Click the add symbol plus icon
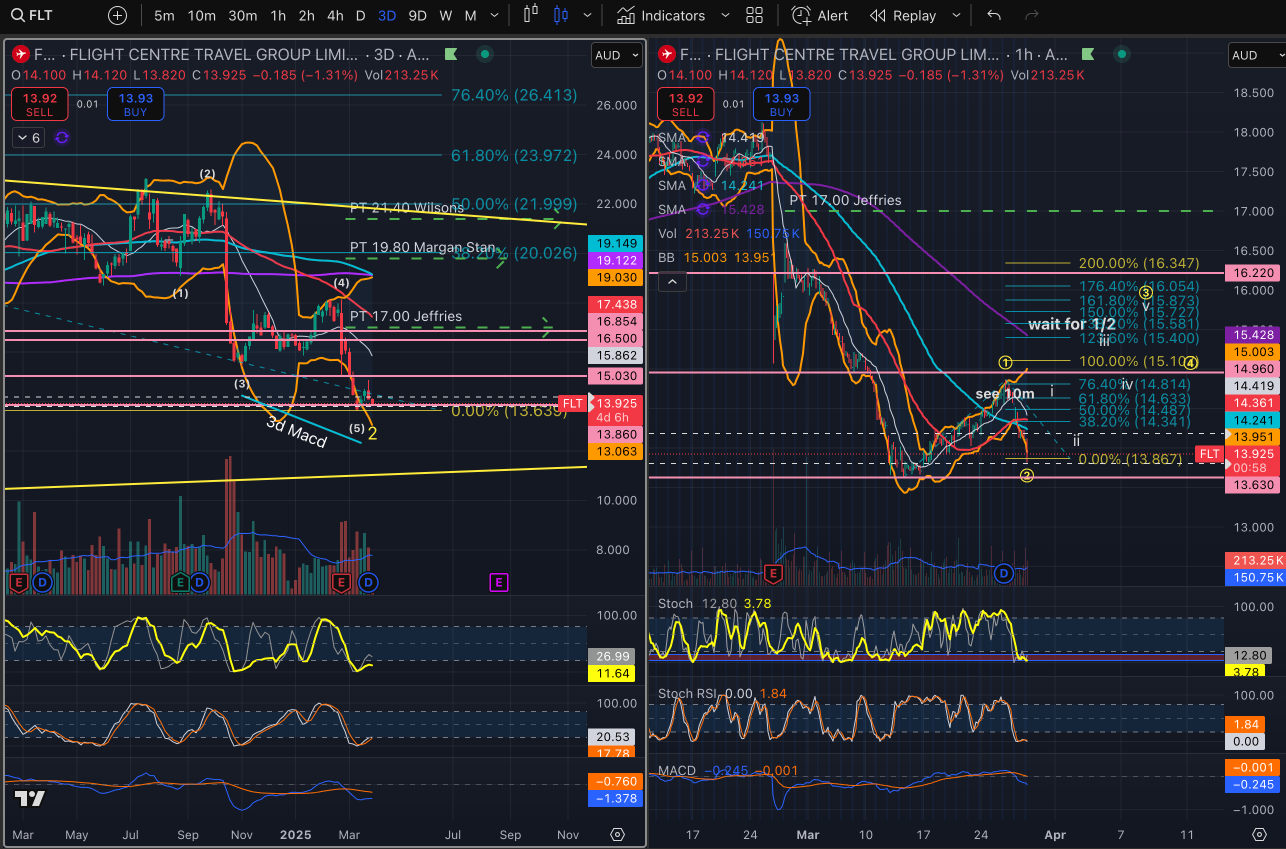Screen dimensions: 1286x849 pyautogui.click(x=117, y=15)
